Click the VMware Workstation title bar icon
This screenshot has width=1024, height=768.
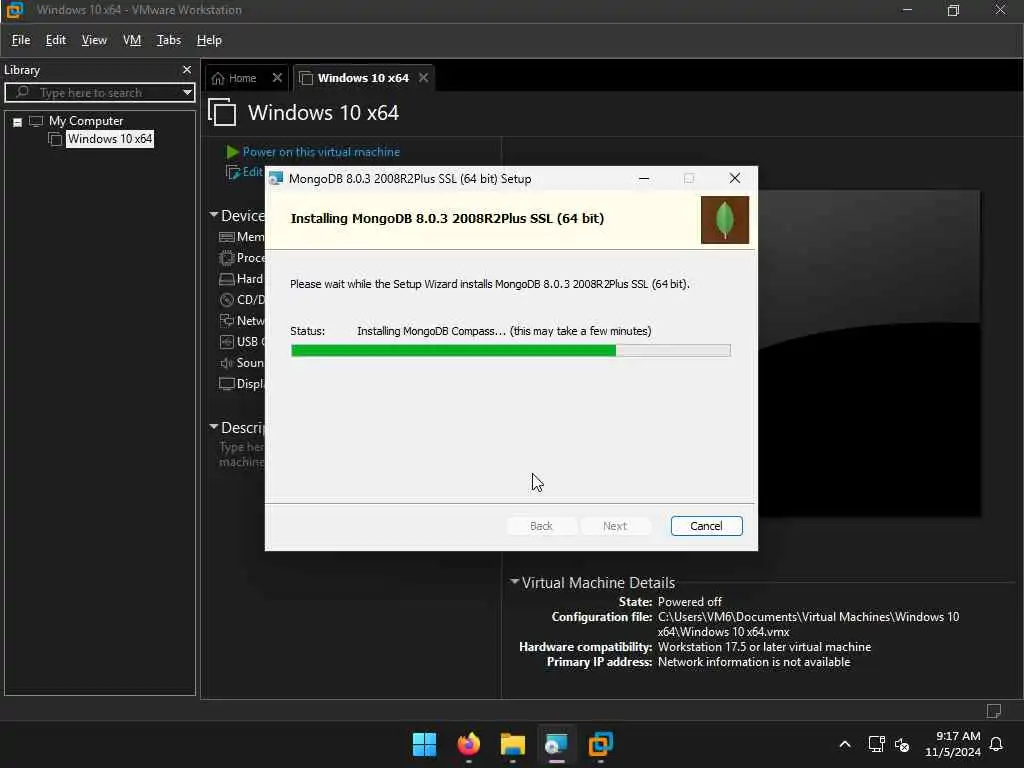[14, 10]
